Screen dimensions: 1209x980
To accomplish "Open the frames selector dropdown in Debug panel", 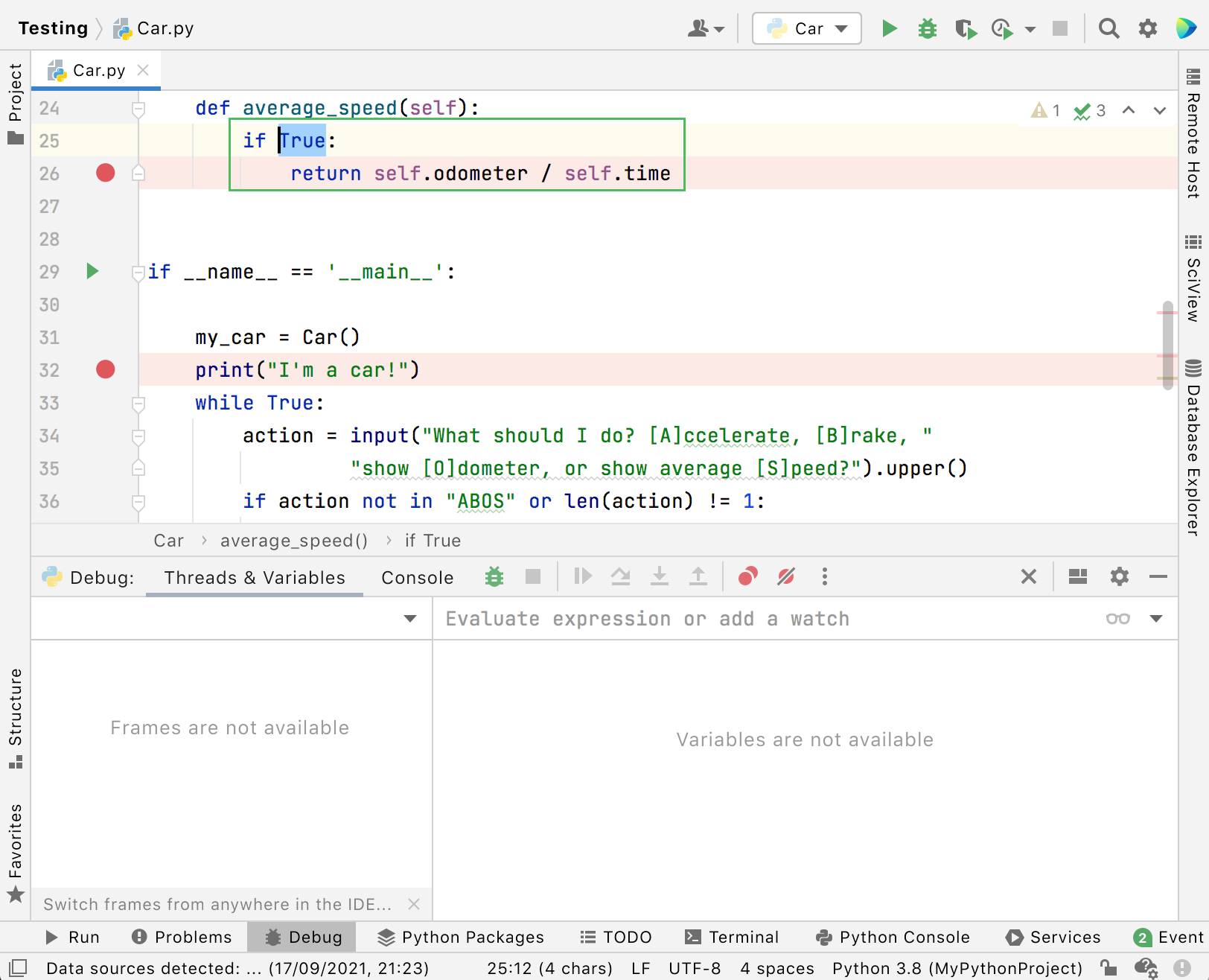I will click(409, 619).
